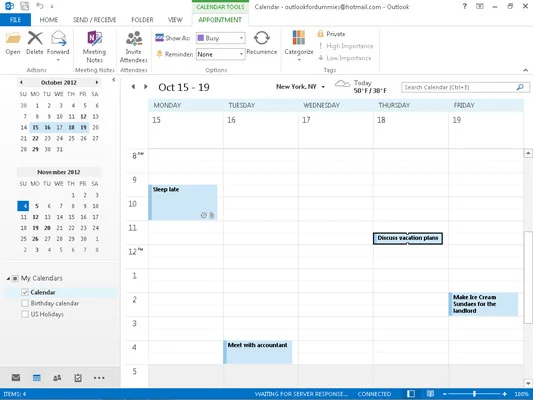
Task: Switch to Mail view in navigation bar
Action: pyautogui.click(x=16, y=378)
